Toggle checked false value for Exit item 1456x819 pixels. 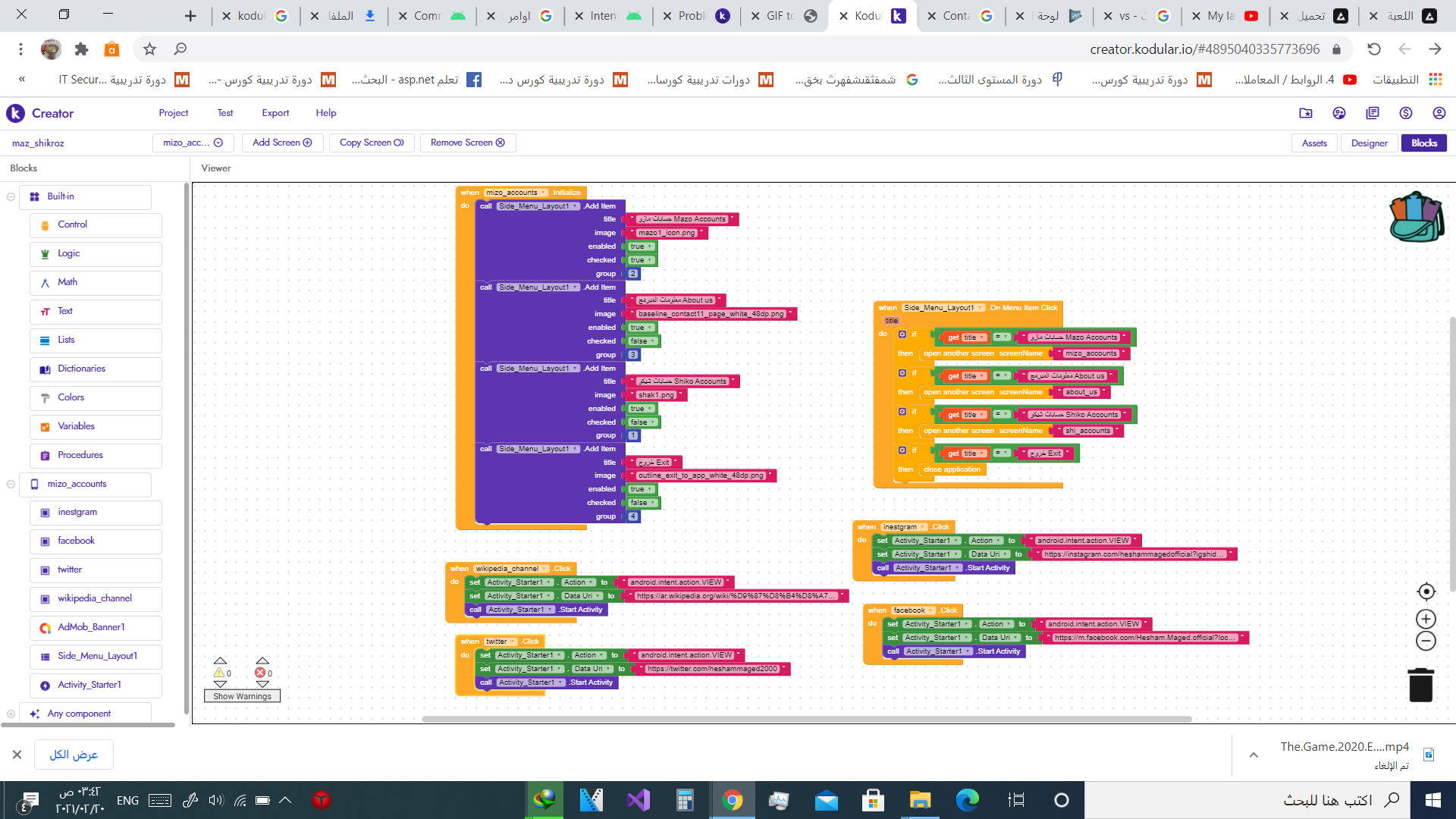pyautogui.click(x=642, y=503)
